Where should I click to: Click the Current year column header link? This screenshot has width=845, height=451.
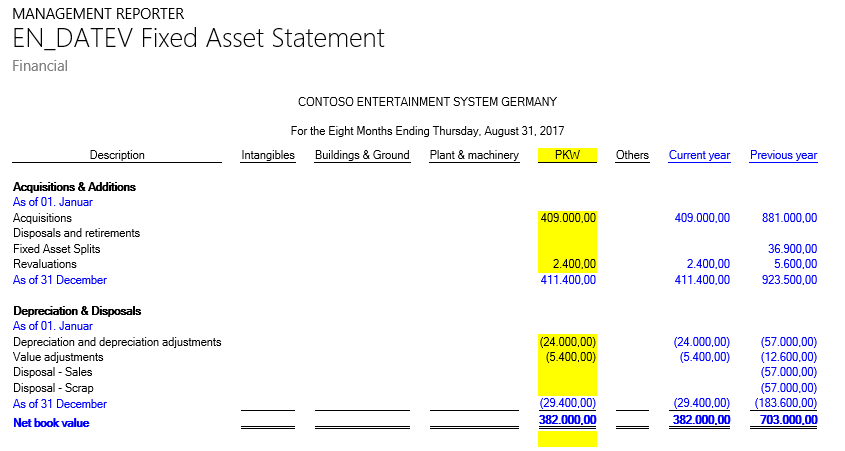pyautogui.click(x=699, y=155)
